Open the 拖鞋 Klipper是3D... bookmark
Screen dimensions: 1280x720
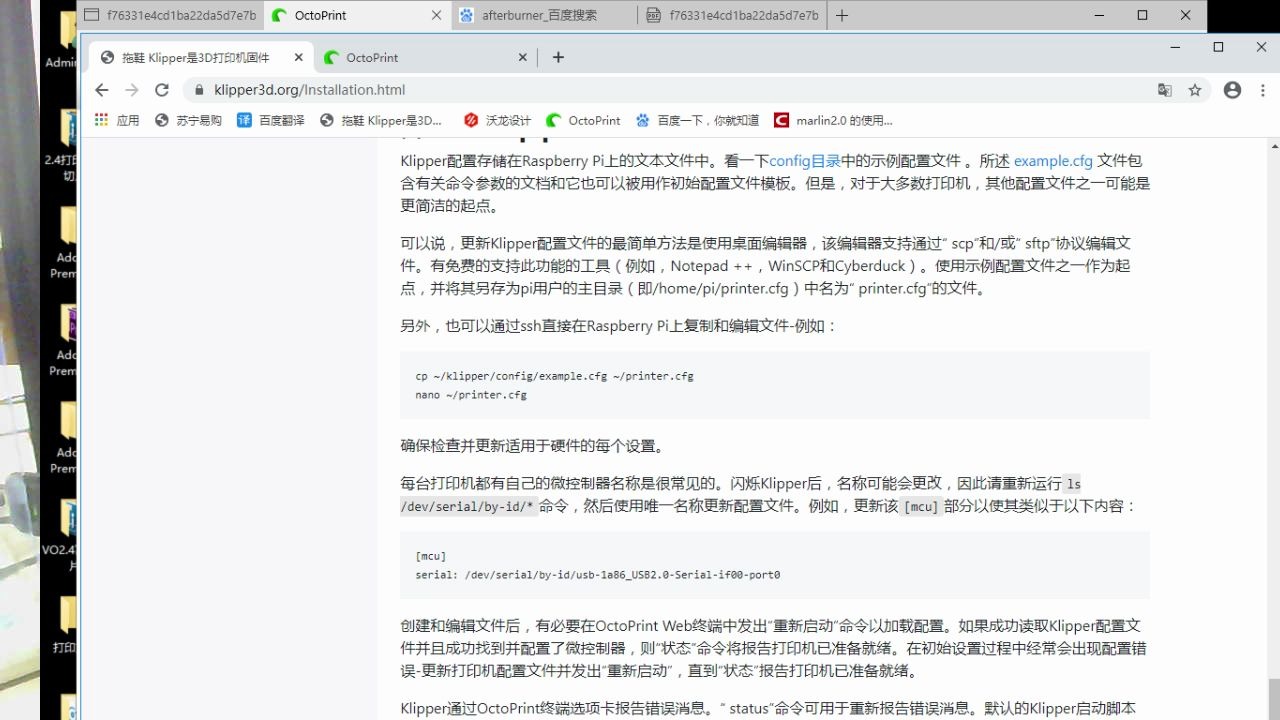[x=381, y=120]
